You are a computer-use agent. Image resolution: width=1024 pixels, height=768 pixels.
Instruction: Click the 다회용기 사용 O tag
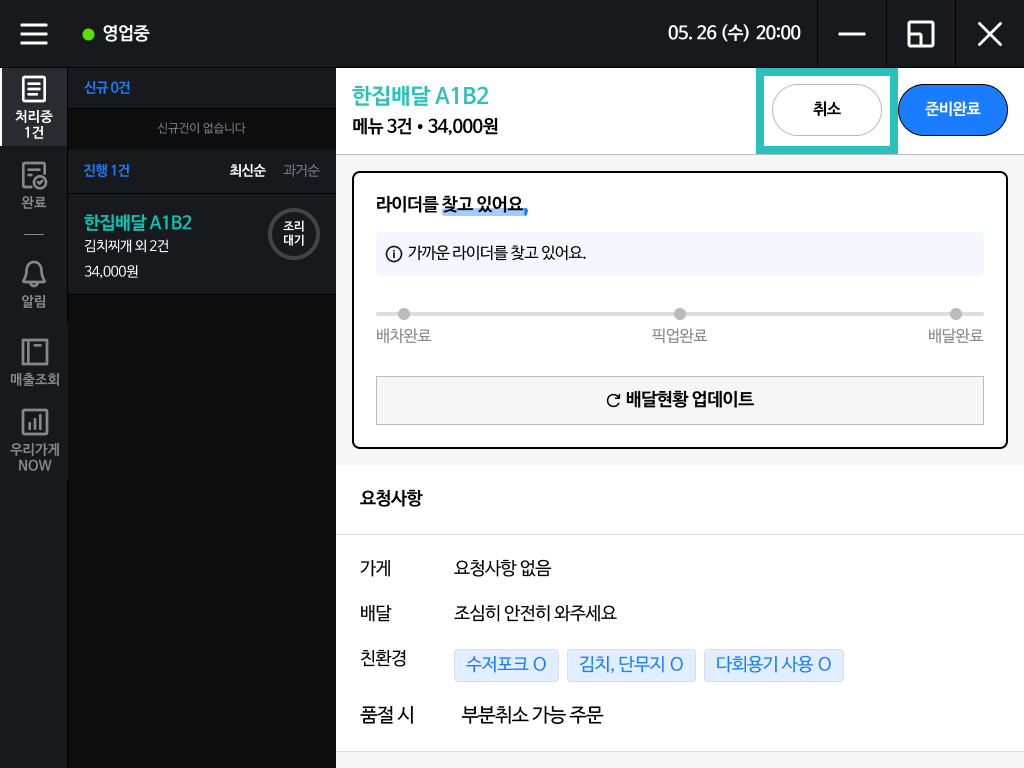tap(773, 665)
